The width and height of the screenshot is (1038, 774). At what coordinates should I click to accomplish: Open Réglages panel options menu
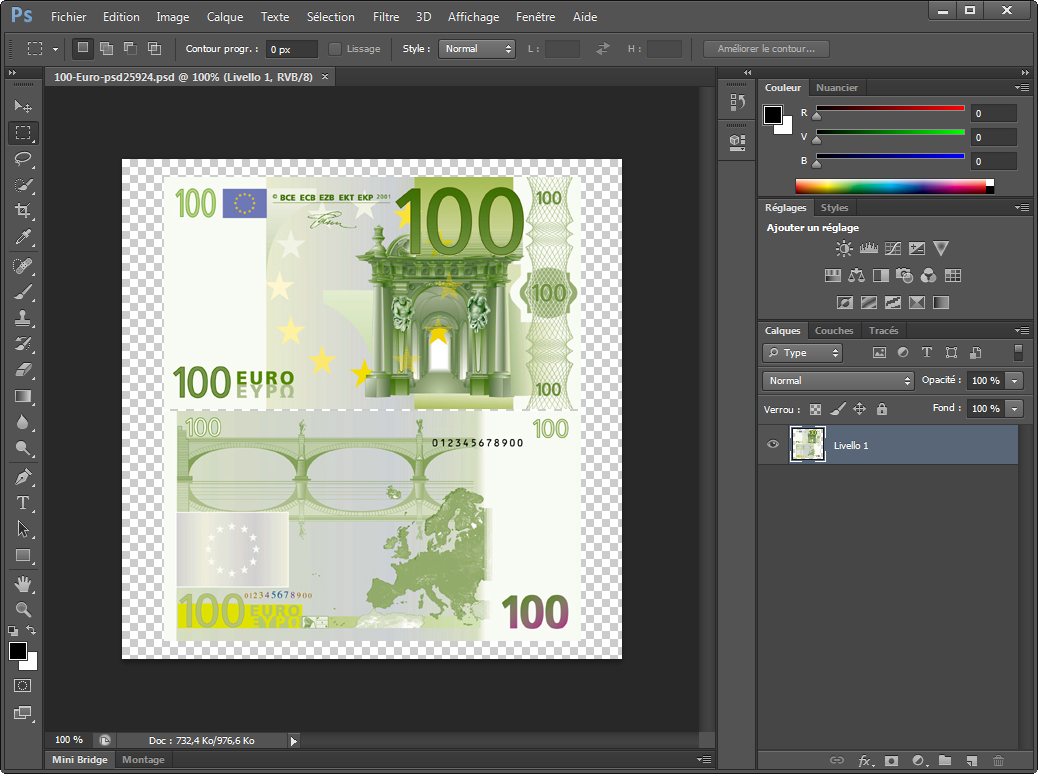pos(1022,207)
